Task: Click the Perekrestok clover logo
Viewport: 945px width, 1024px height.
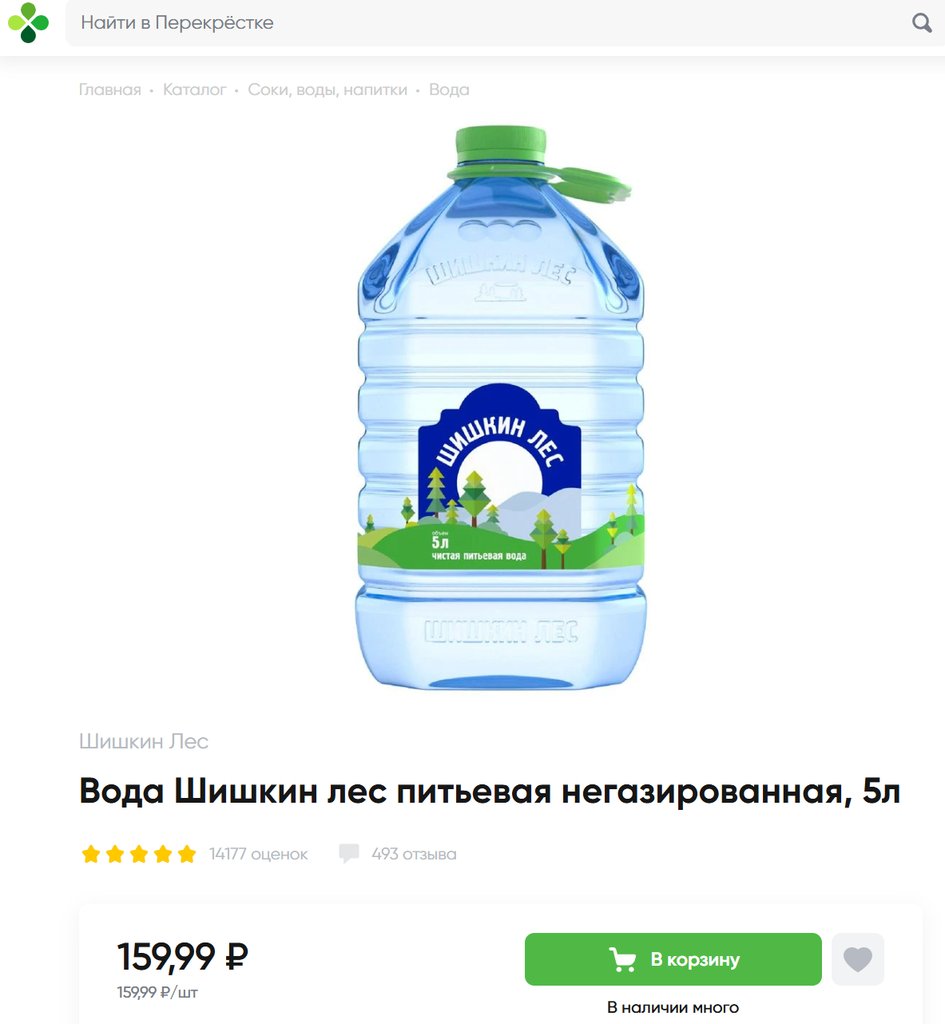Action: tap(28, 22)
